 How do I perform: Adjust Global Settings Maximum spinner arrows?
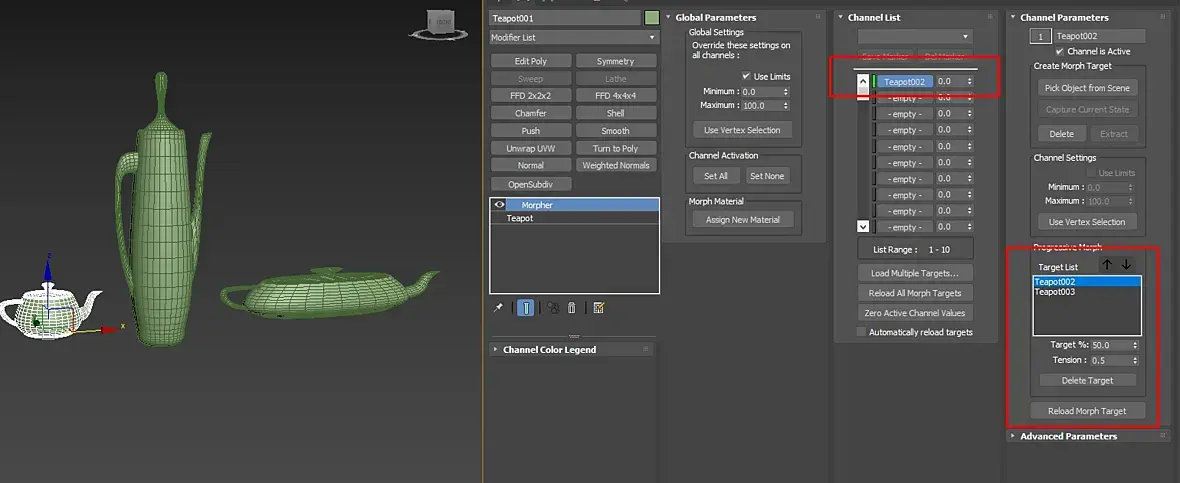pos(786,105)
